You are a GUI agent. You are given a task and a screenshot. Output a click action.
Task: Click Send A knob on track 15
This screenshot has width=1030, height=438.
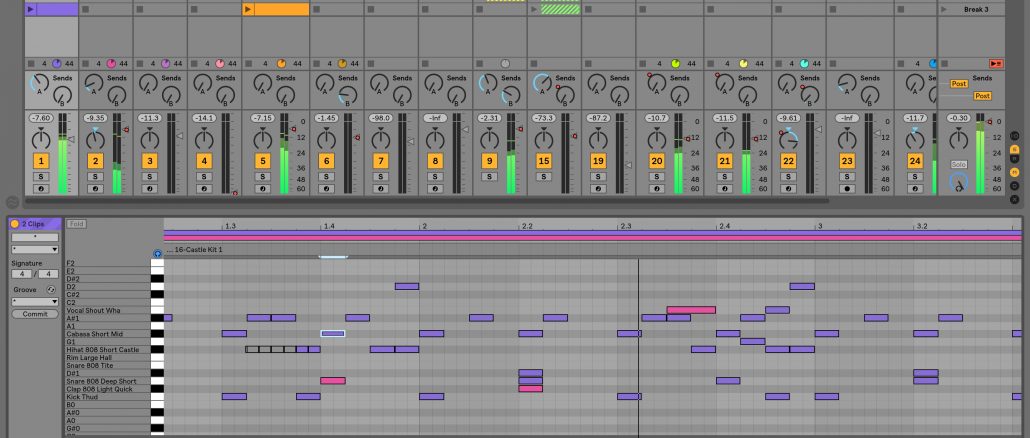tap(541, 84)
